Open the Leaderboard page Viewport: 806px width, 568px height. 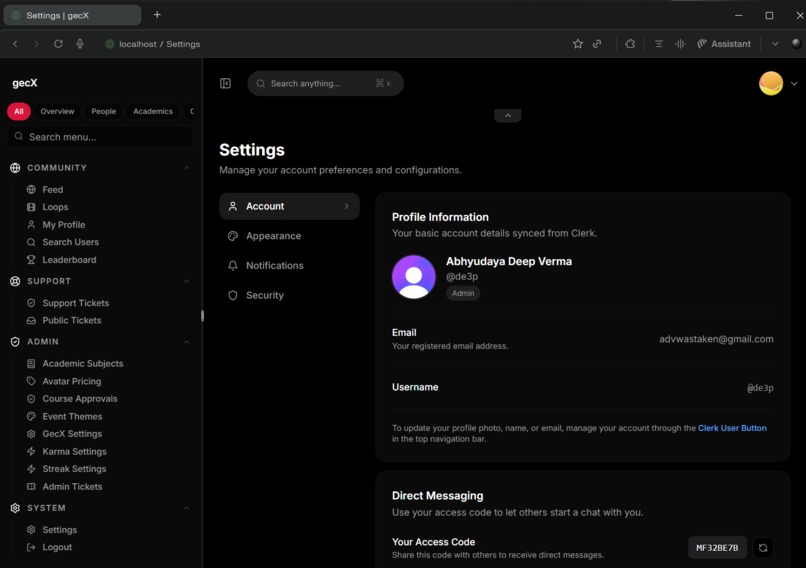point(69,260)
